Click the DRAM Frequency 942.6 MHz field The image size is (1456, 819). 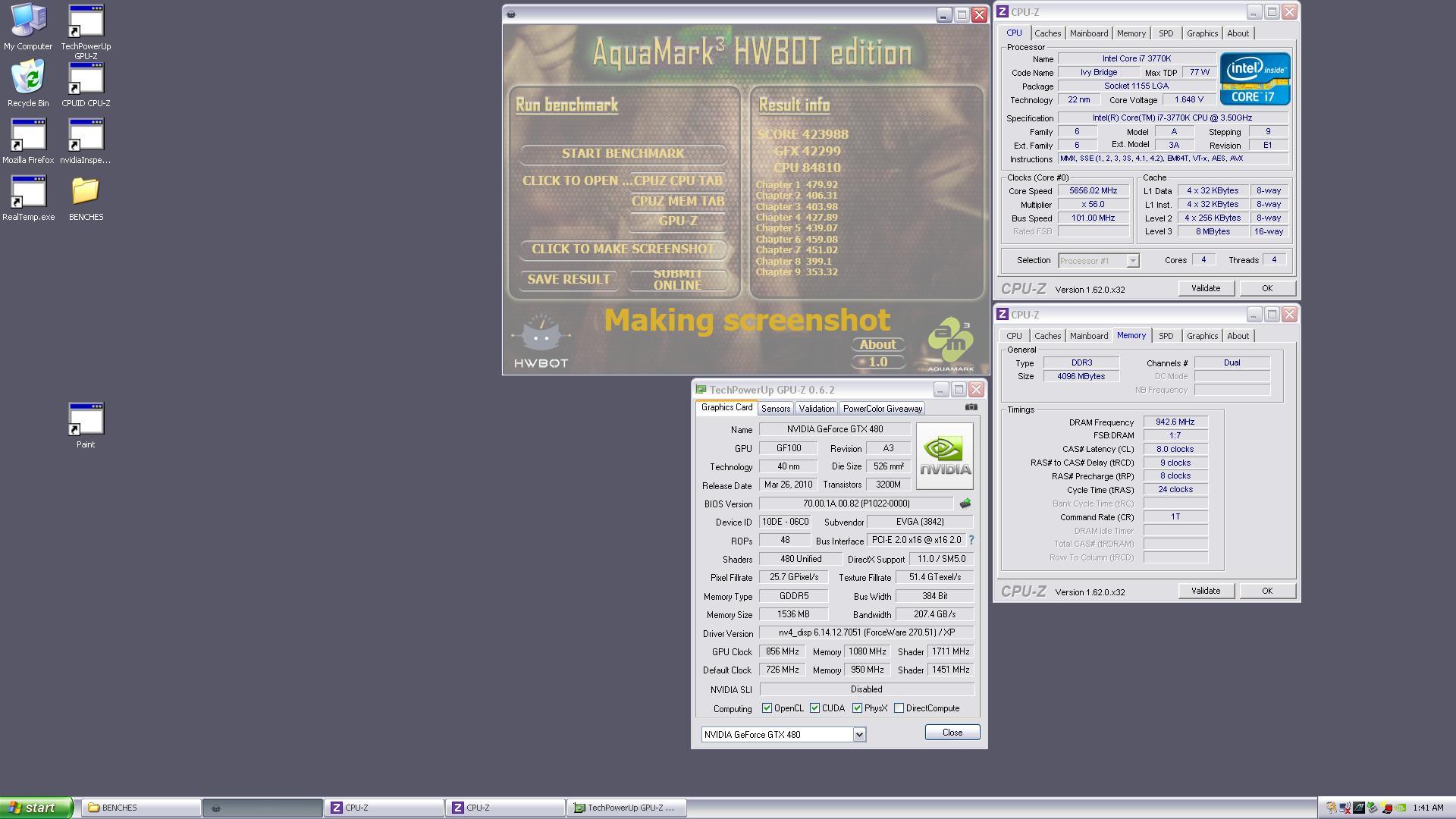[x=1175, y=422]
